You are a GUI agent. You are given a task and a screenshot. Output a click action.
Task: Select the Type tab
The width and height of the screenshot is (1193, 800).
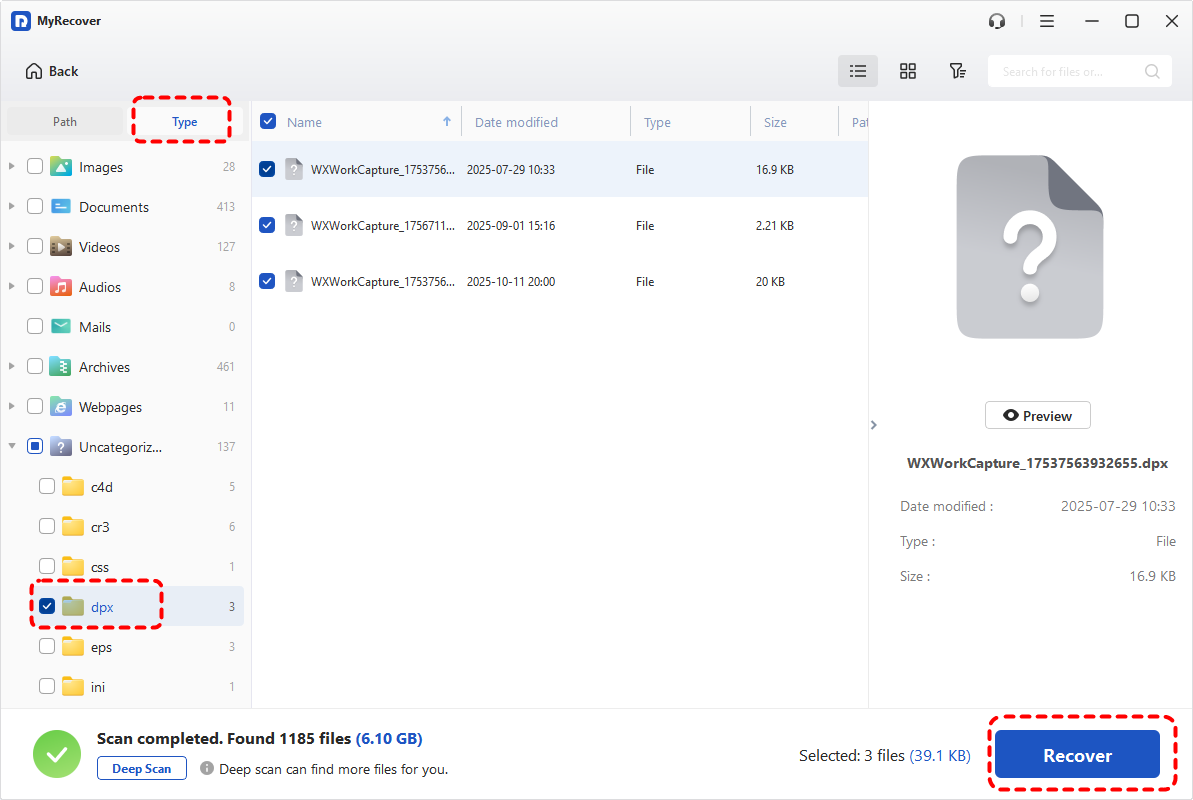[184, 122]
